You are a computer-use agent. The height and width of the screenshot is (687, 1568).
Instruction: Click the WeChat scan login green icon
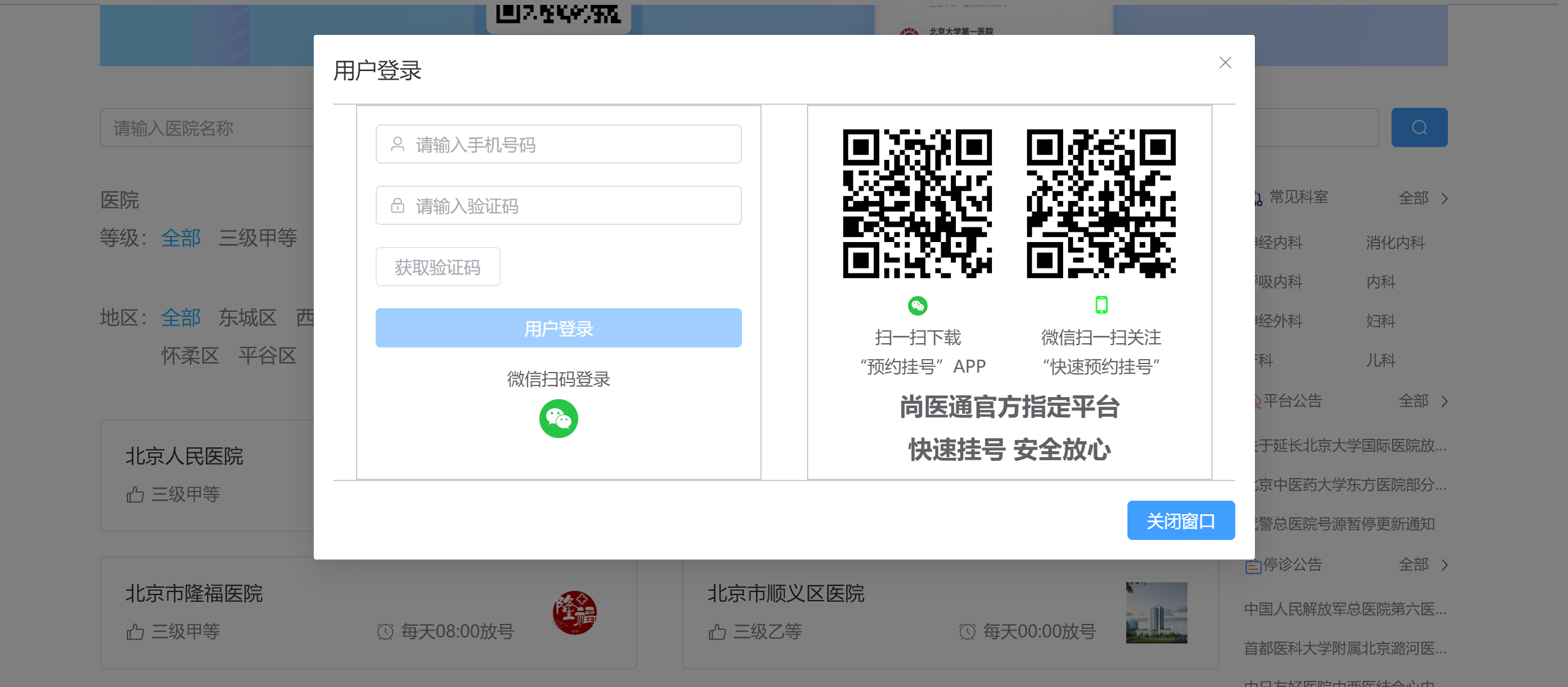[558, 419]
